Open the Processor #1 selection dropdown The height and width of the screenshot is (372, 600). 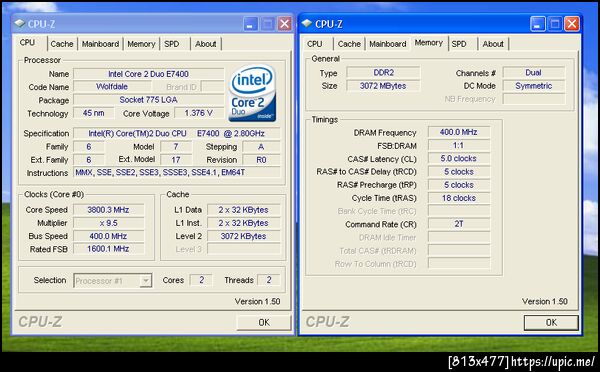pyautogui.click(x=145, y=281)
